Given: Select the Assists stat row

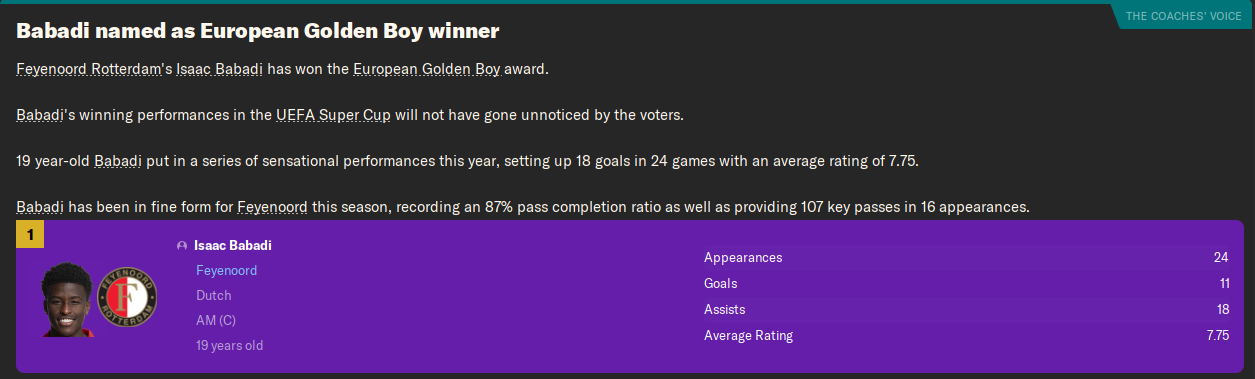Looking at the screenshot, I should 966,310.
